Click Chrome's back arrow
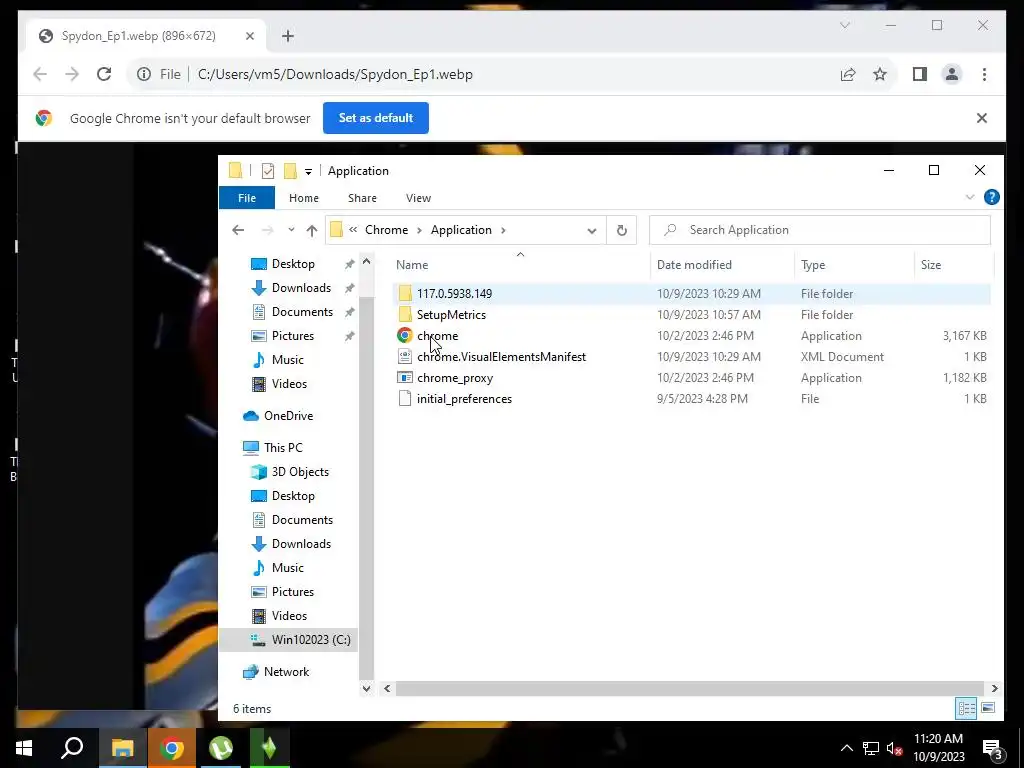The height and width of the screenshot is (768, 1024). (x=40, y=74)
